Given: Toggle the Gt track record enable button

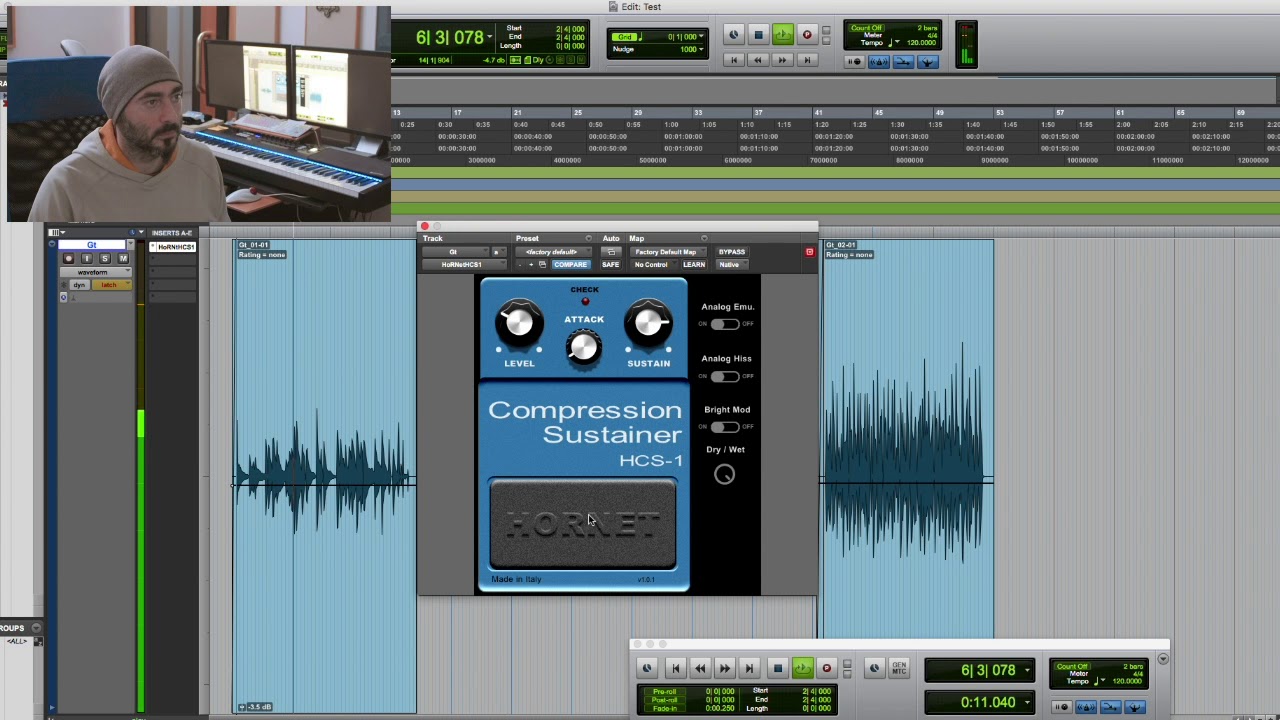Looking at the screenshot, I should [x=68, y=259].
